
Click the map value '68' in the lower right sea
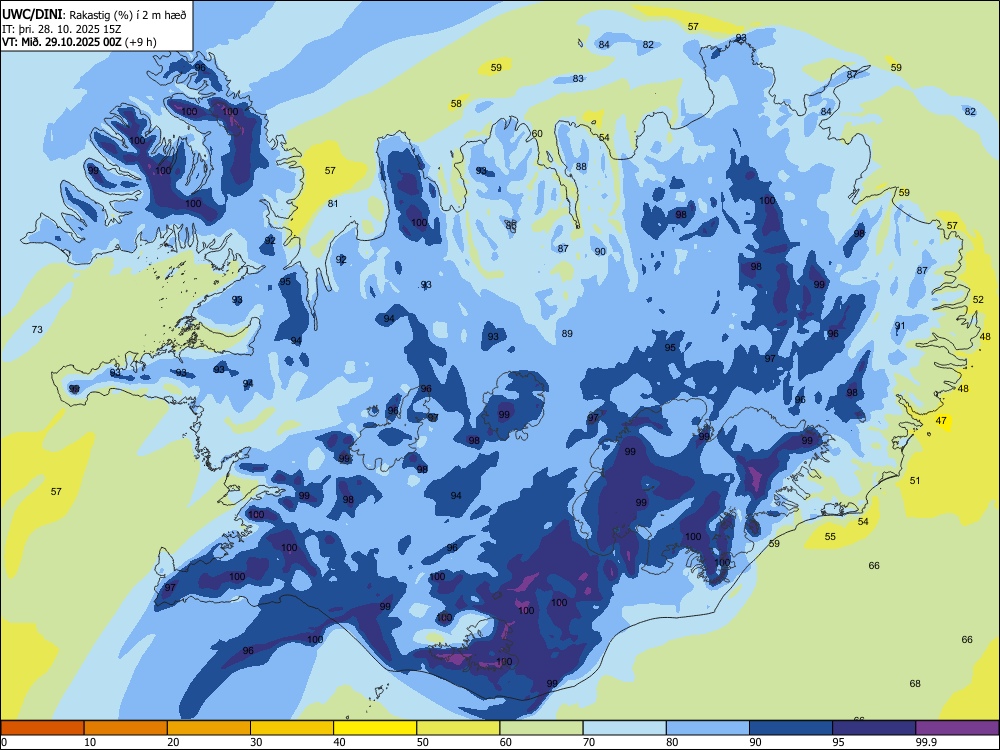click(915, 683)
